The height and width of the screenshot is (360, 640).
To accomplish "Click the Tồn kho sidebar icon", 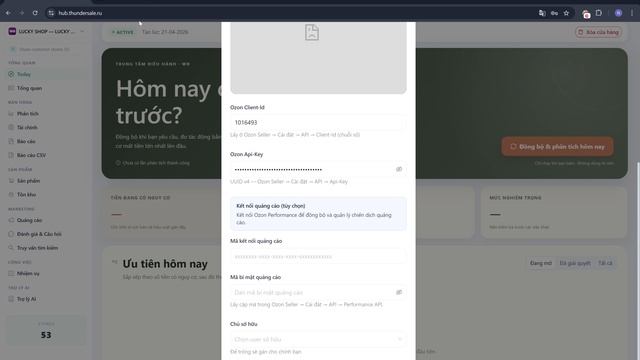I will [x=11, y=195].
